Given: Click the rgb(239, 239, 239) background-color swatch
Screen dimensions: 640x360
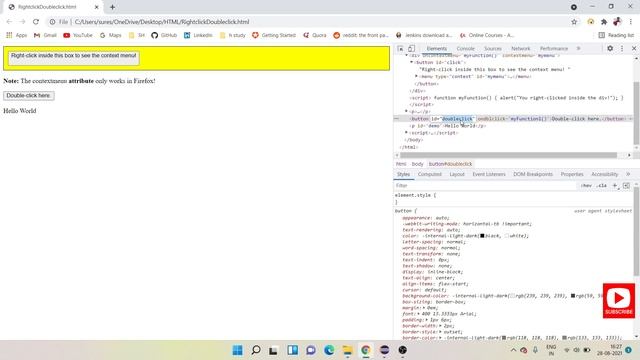Looking at the screenshot, I should coord(512,296).
